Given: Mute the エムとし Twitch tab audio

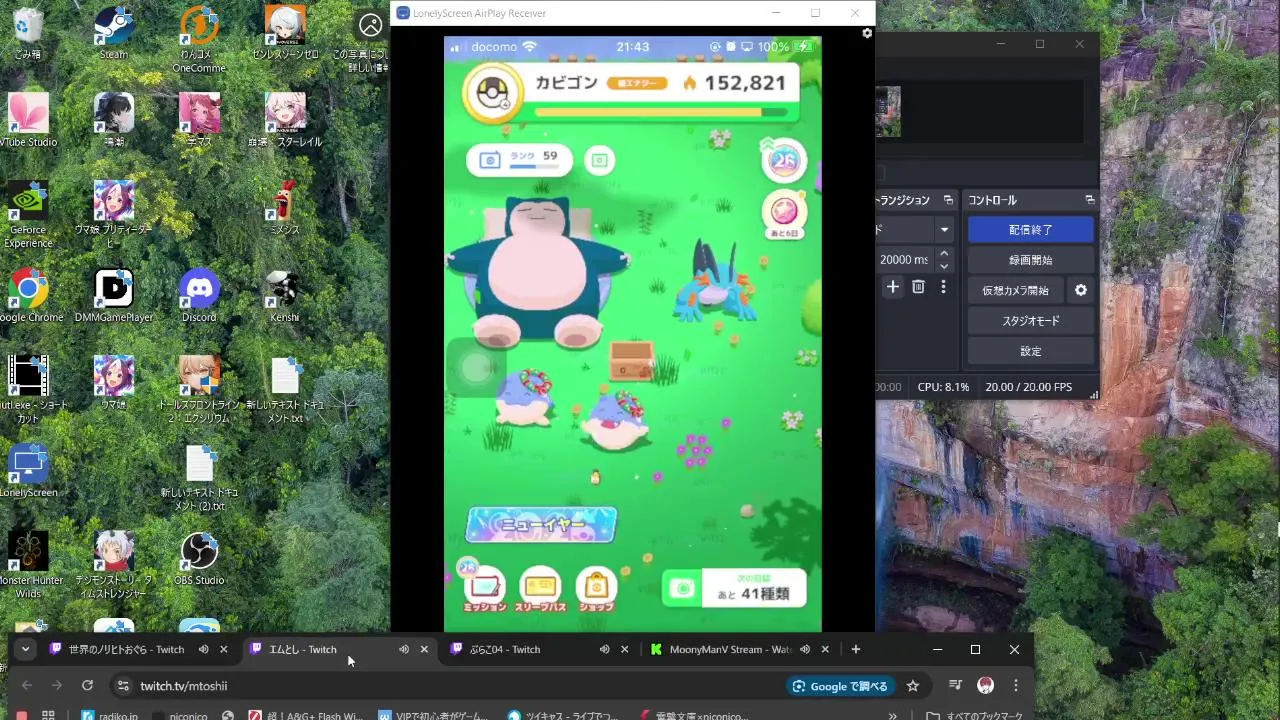Looking at the screenshot, I should point(404,649).
